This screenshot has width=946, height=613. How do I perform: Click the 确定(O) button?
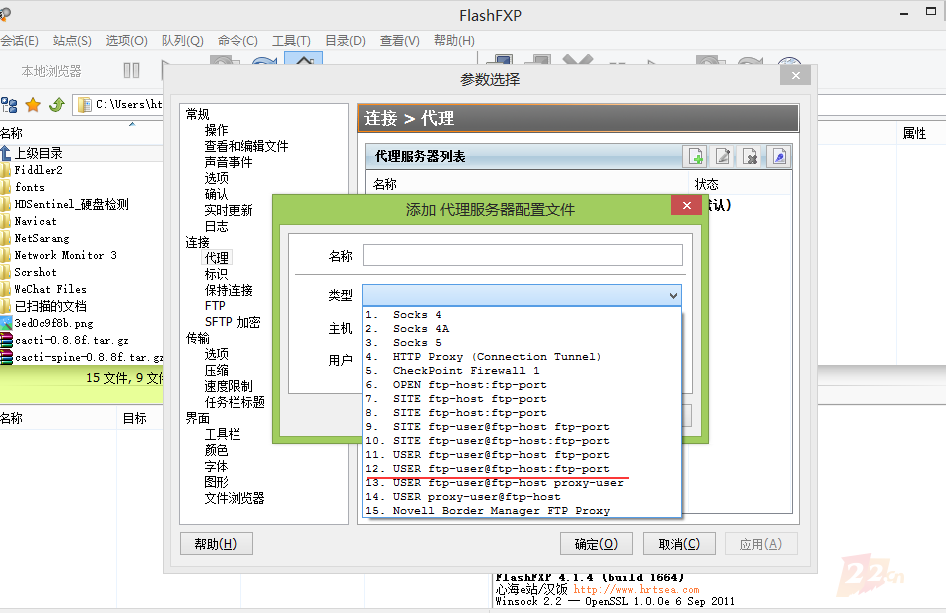[x=596, y=544]
